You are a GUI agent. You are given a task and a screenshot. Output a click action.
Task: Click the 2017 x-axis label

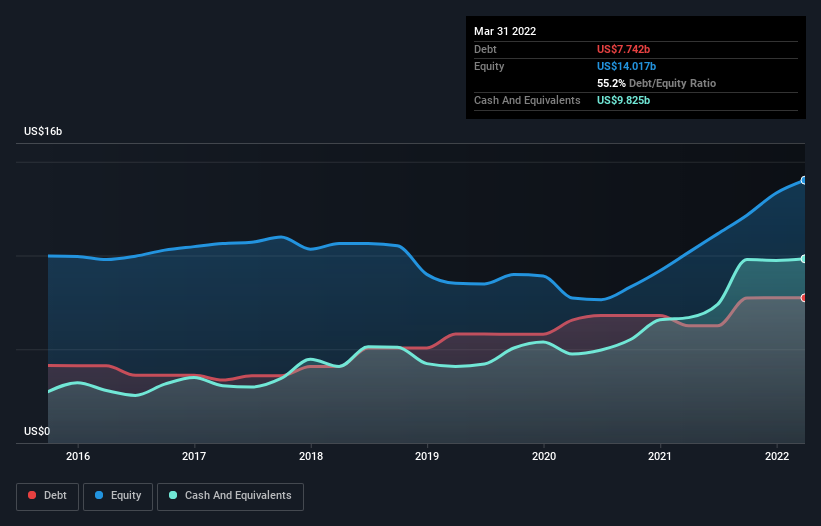coord(194,456)
